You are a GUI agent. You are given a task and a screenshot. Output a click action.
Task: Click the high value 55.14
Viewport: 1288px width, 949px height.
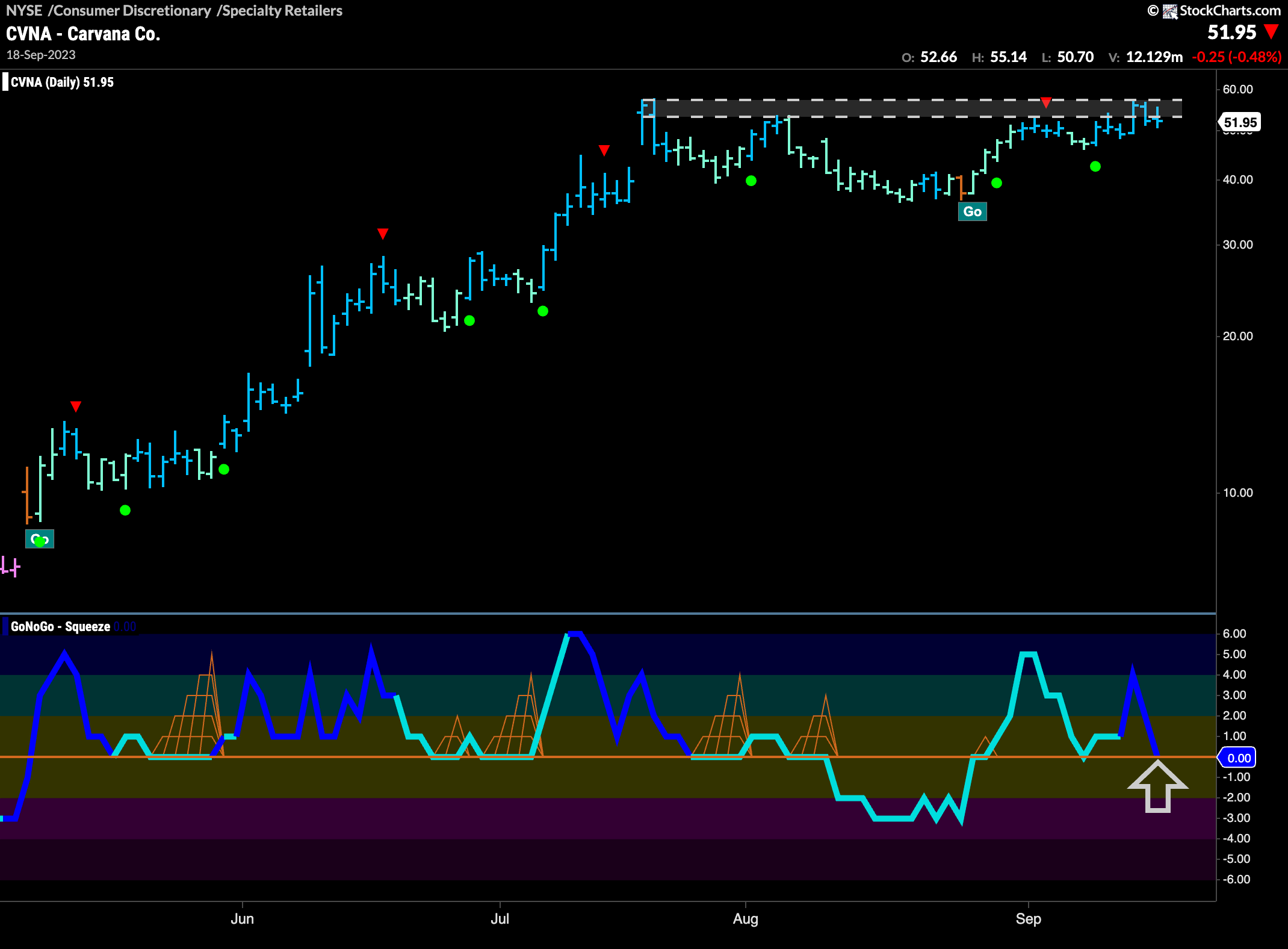[x=1009, y=57]
